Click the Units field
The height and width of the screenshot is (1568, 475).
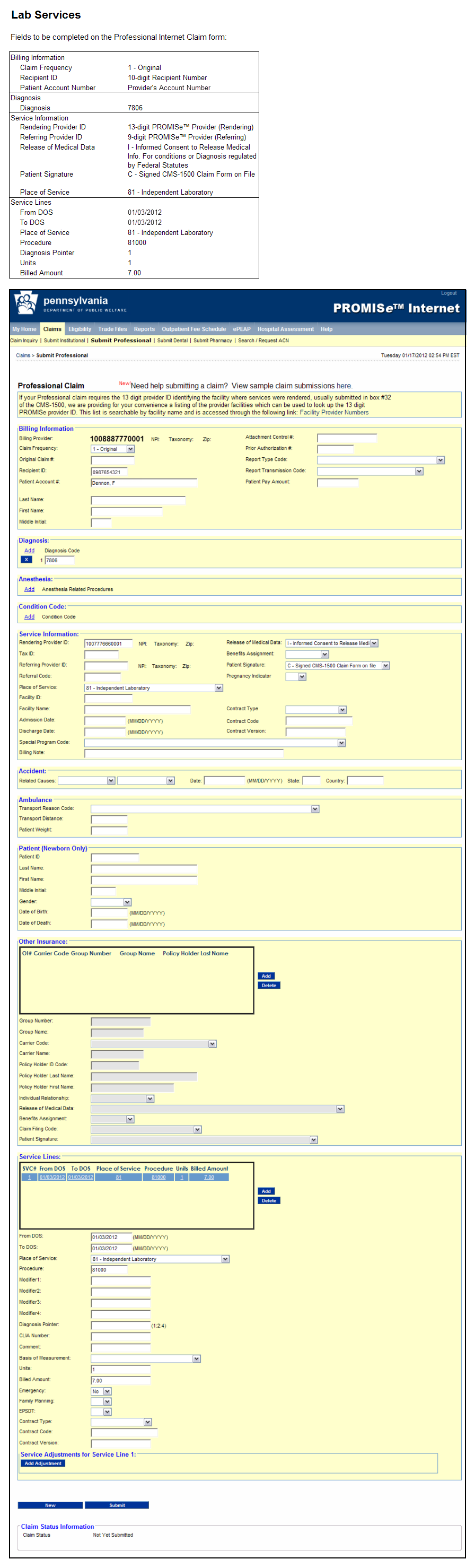(x=120, y=1369)
